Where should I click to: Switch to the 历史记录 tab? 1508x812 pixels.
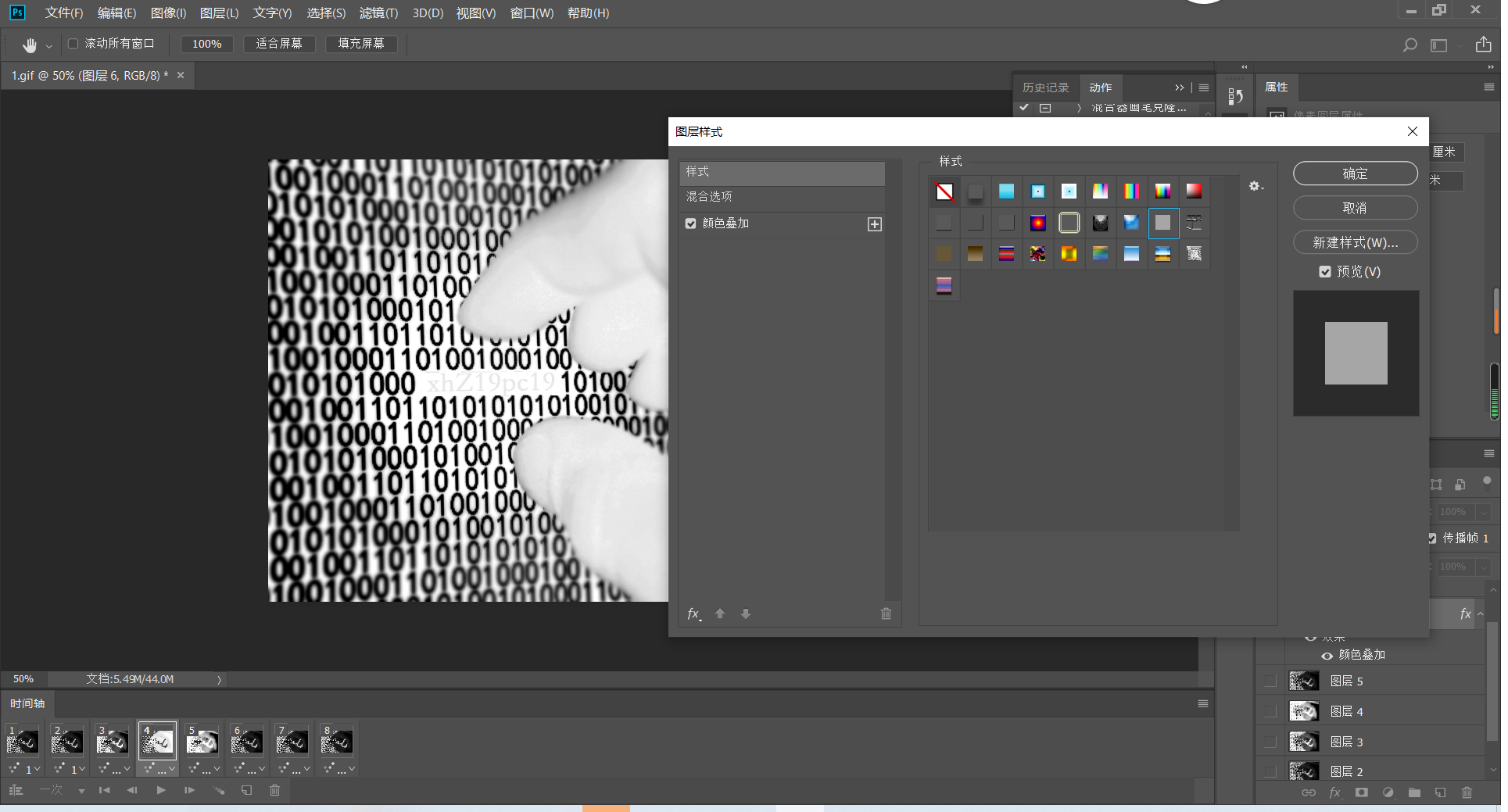(x=1045, y=88)
